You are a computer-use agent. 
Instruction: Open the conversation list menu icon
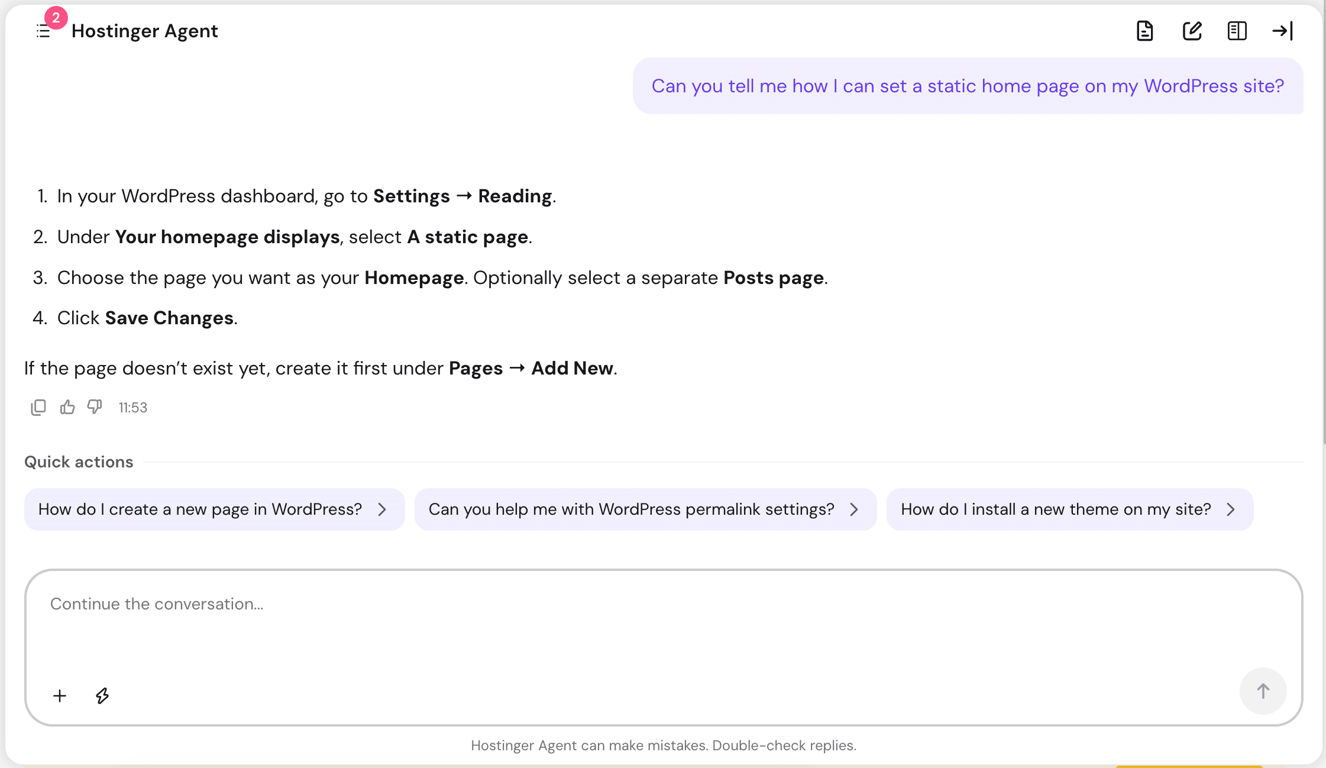[x=43, y=32]
